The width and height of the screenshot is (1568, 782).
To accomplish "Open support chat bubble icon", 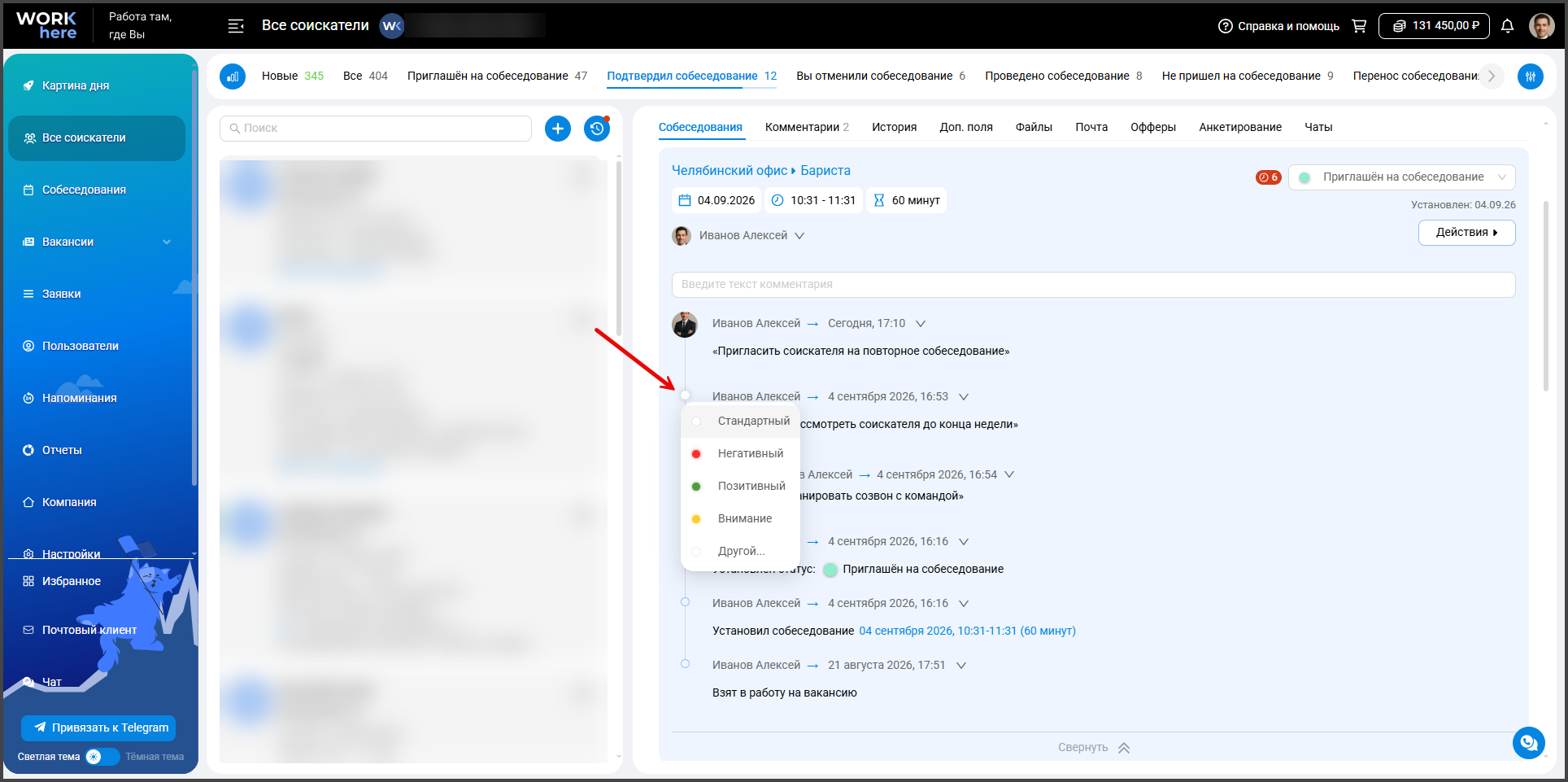I will (x=1528, y=742).
